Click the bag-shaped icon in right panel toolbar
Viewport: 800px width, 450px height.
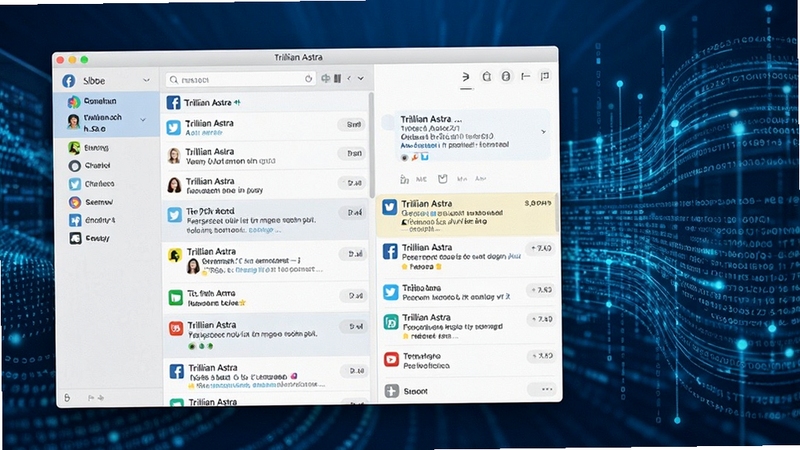click(487, 77)
